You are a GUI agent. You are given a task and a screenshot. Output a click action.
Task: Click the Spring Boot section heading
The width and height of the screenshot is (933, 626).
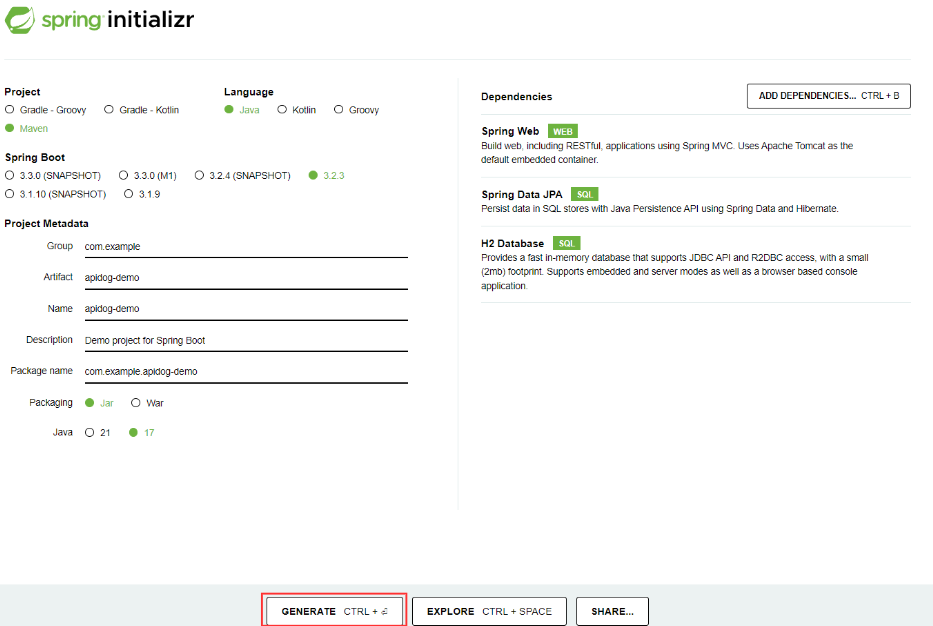35,158
